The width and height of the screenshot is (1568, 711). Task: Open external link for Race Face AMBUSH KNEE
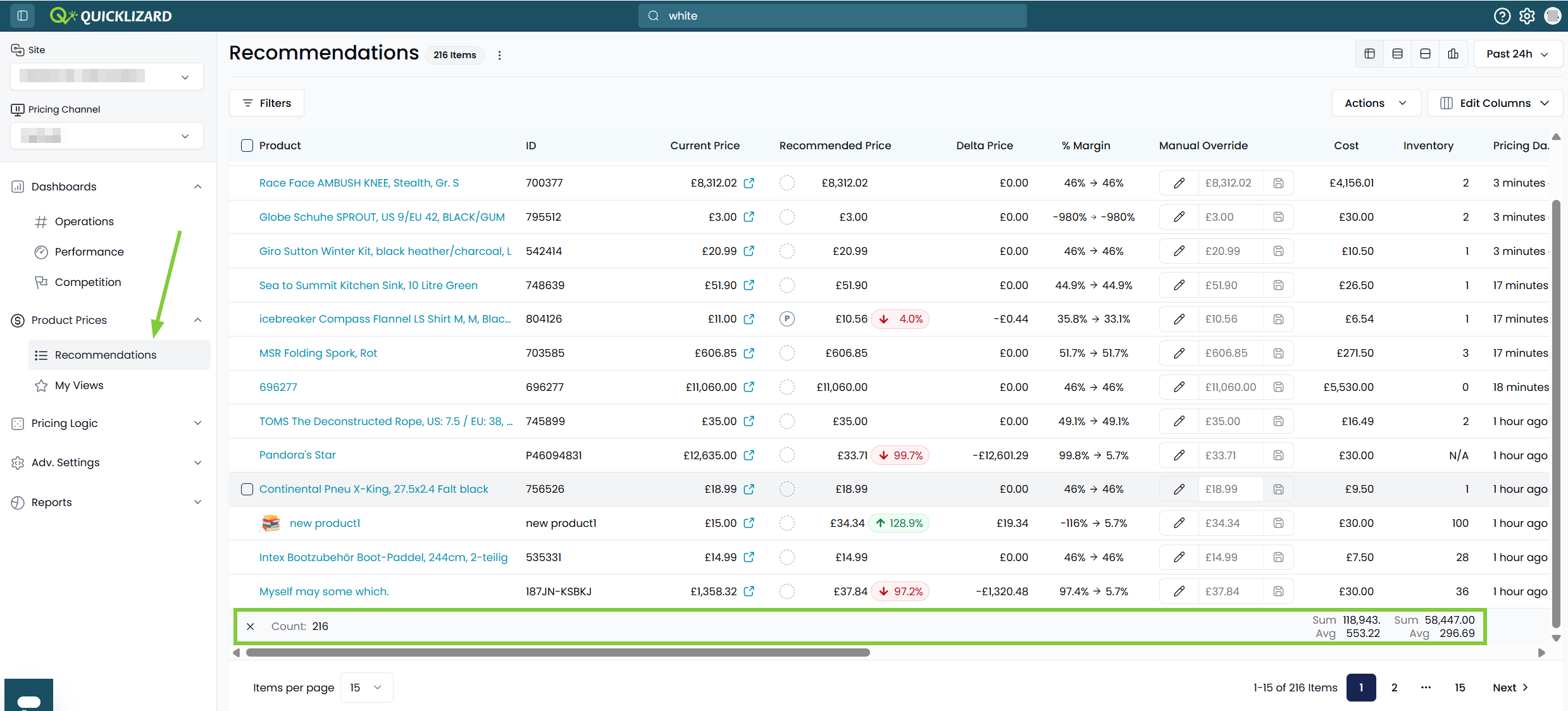(x=749, y=183)
